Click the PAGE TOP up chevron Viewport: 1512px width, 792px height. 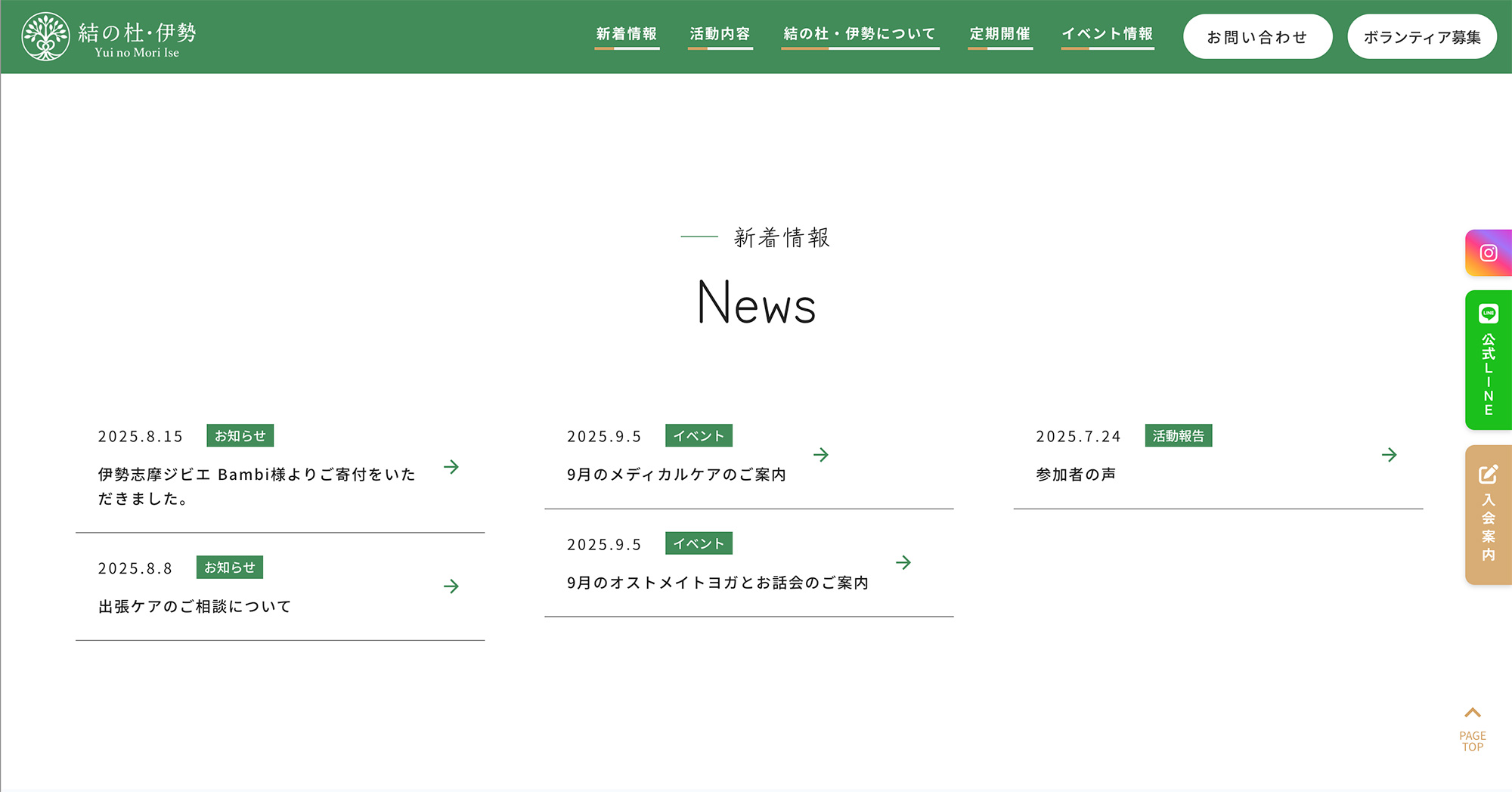[1472, 713]
